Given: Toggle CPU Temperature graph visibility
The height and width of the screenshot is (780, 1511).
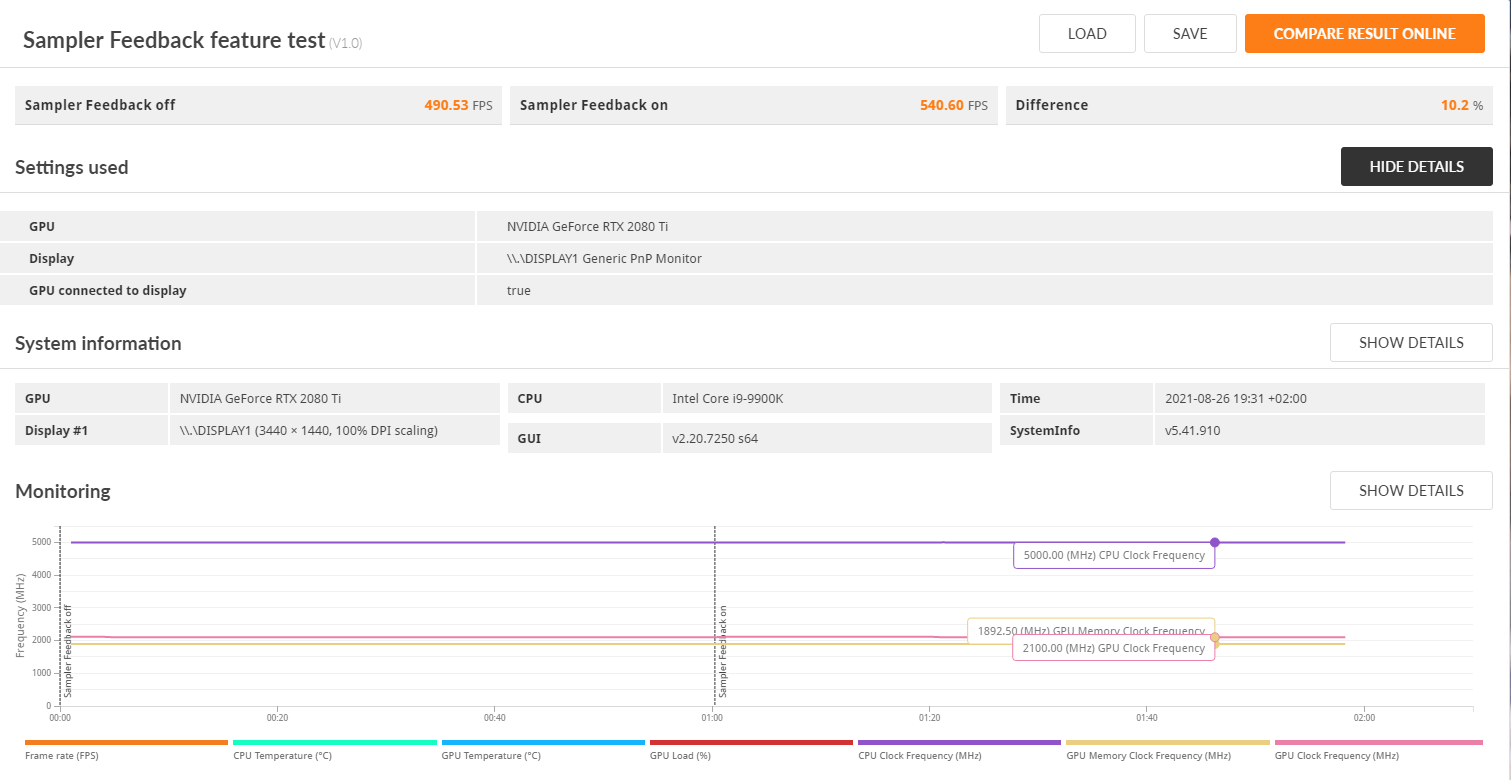Looking at the screenshot, I should (282, 755).
